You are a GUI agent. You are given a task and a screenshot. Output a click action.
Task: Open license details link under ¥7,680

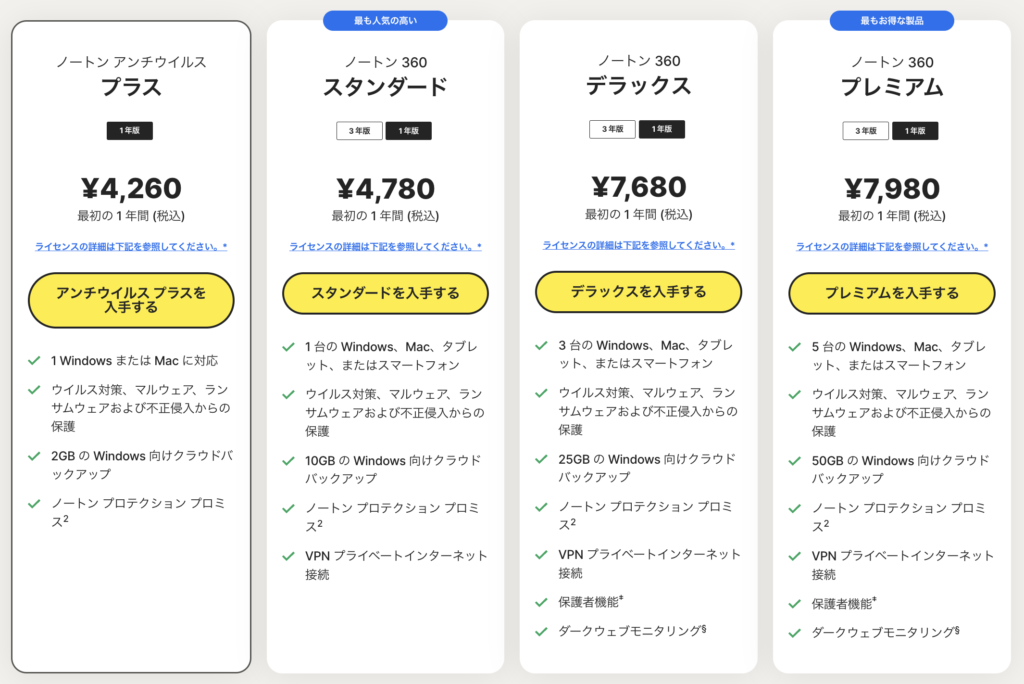coord(638,245)
